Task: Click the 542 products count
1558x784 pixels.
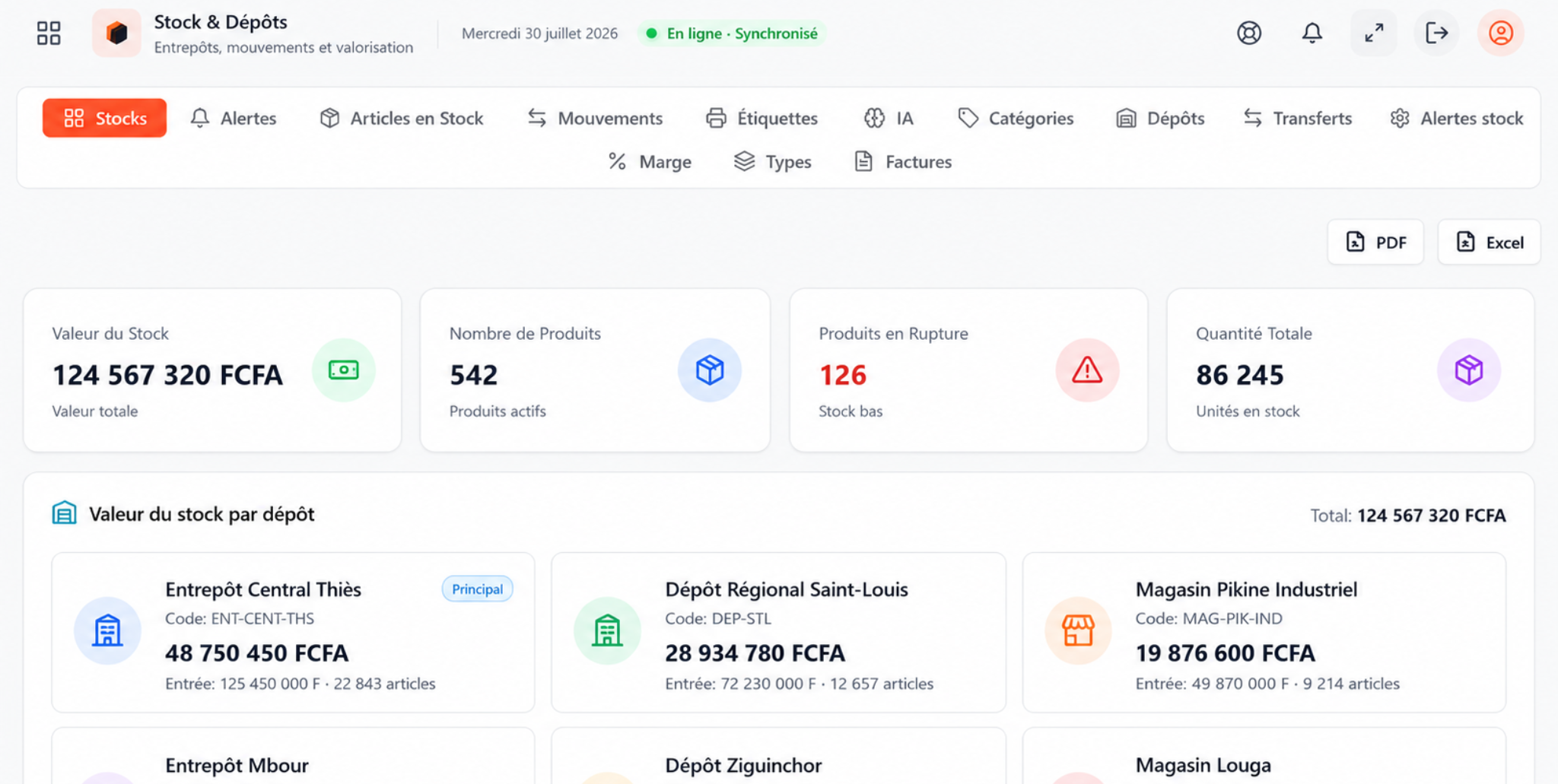Action: tap(473, 375)
